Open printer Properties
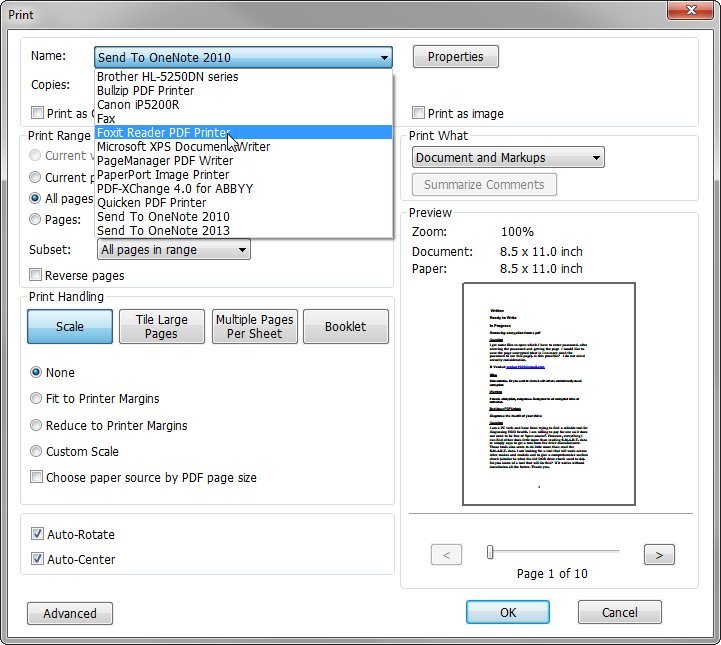This screenshot has height=645, width=721. click(455, 57)
